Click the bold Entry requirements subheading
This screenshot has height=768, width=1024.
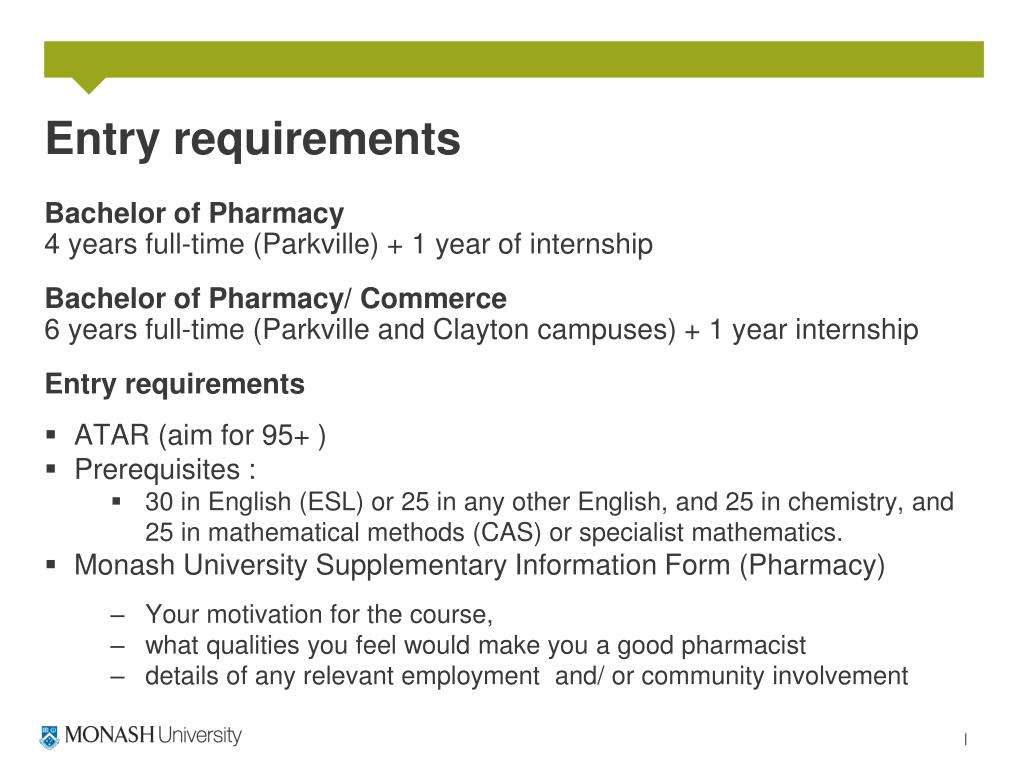pyautogui.click(x=174, y=384)
